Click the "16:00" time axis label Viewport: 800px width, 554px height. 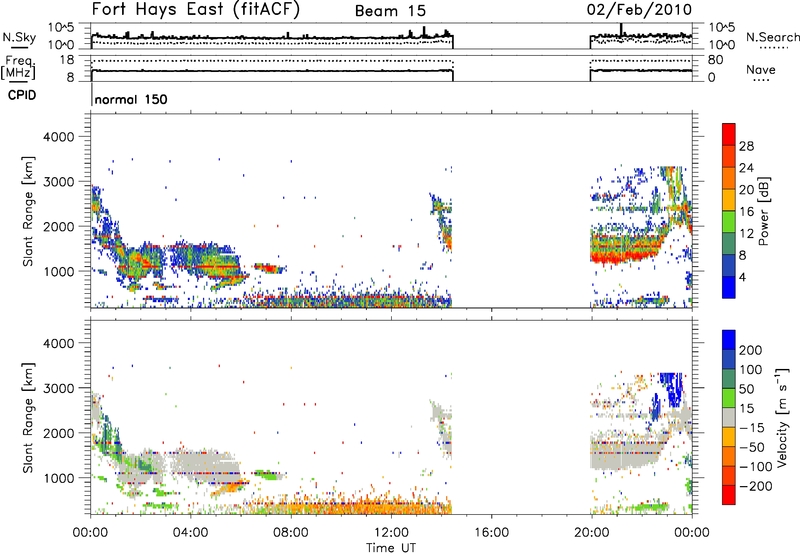[x=491, y=533]
